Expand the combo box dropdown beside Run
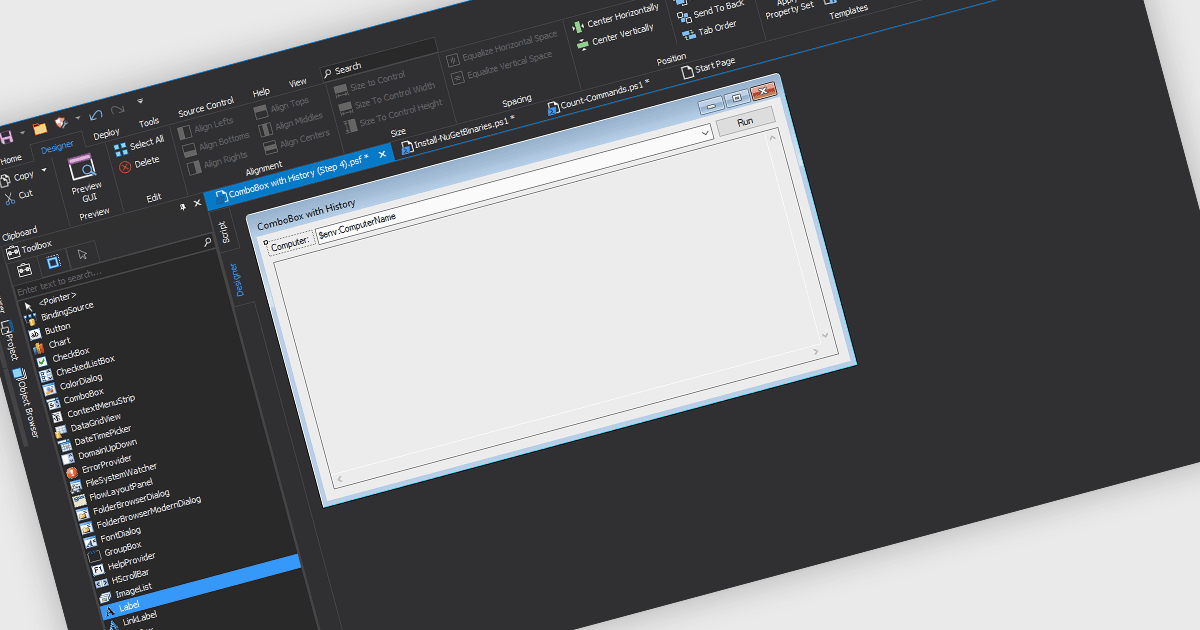 pos(704,131)
